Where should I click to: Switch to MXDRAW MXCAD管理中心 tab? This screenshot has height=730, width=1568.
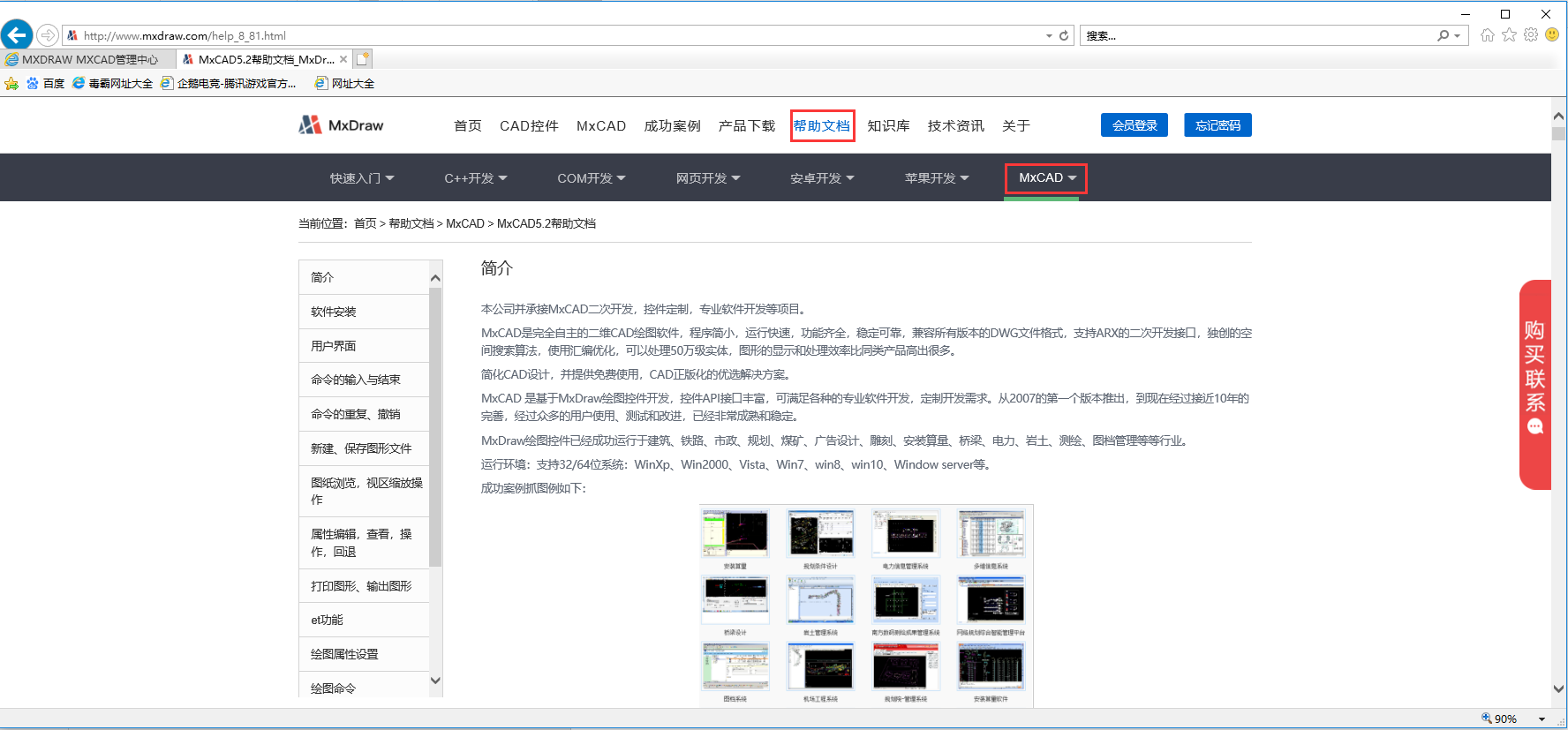pyautogui.click(x=87, y=59)
